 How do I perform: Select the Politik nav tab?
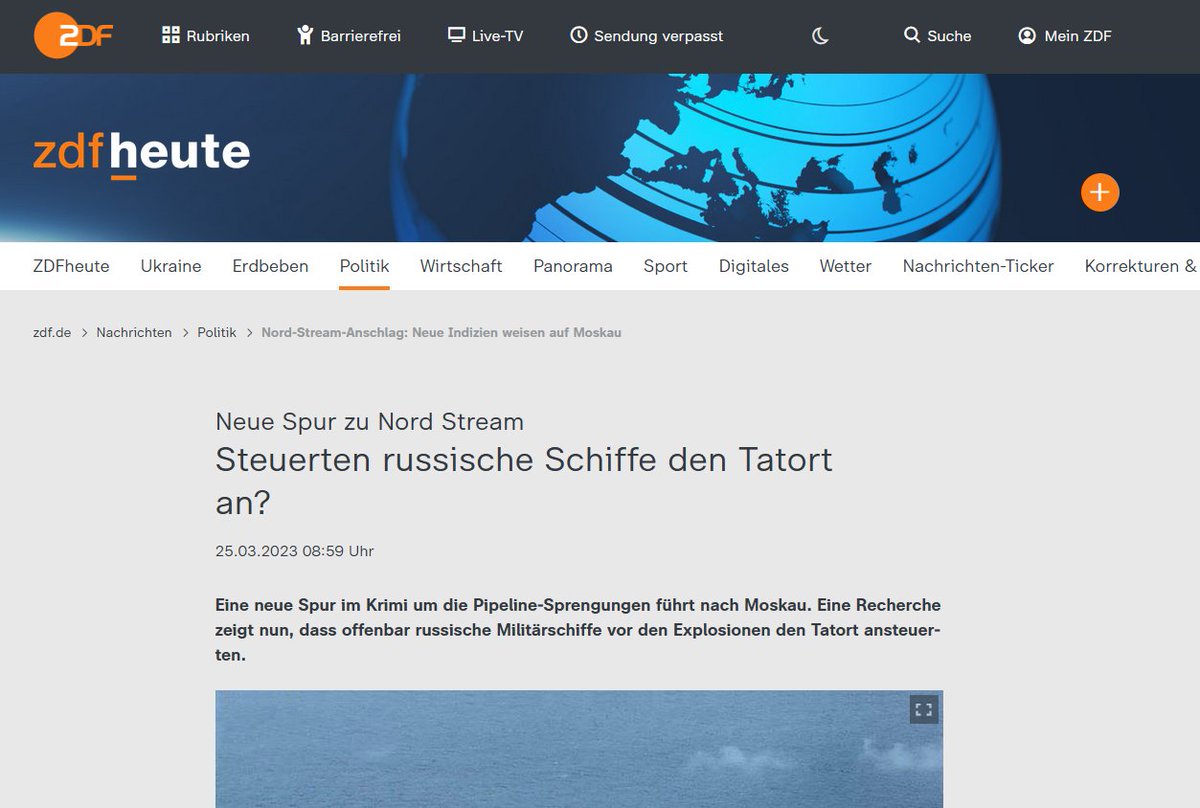tap(364, 266)
